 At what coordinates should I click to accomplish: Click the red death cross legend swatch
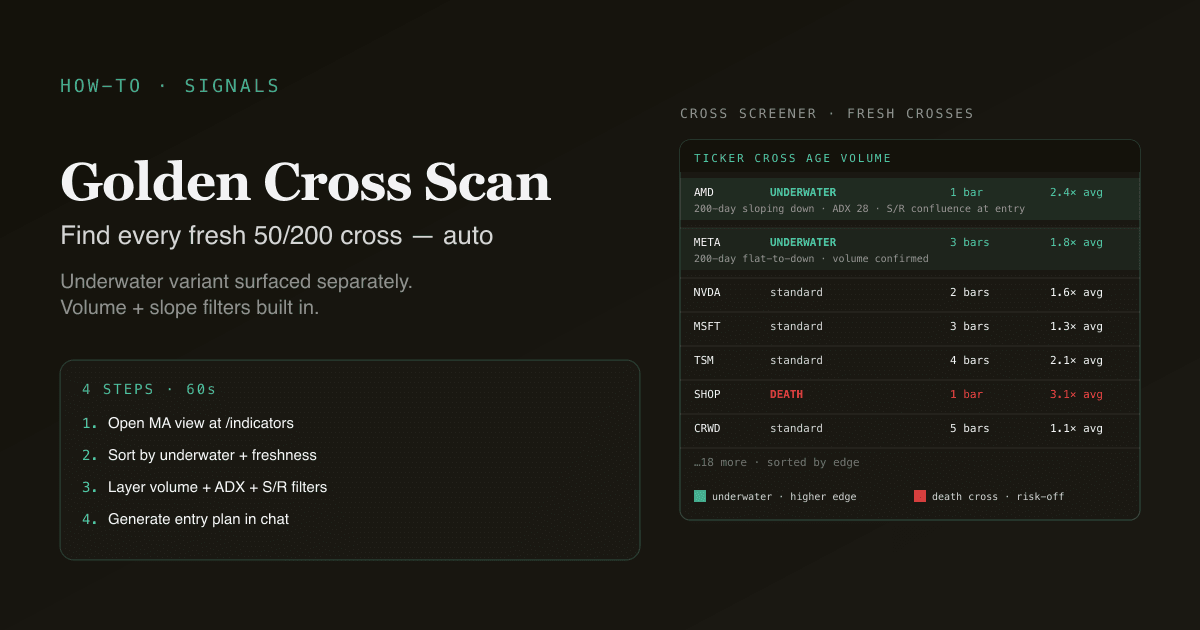click(x=919, y=496)
